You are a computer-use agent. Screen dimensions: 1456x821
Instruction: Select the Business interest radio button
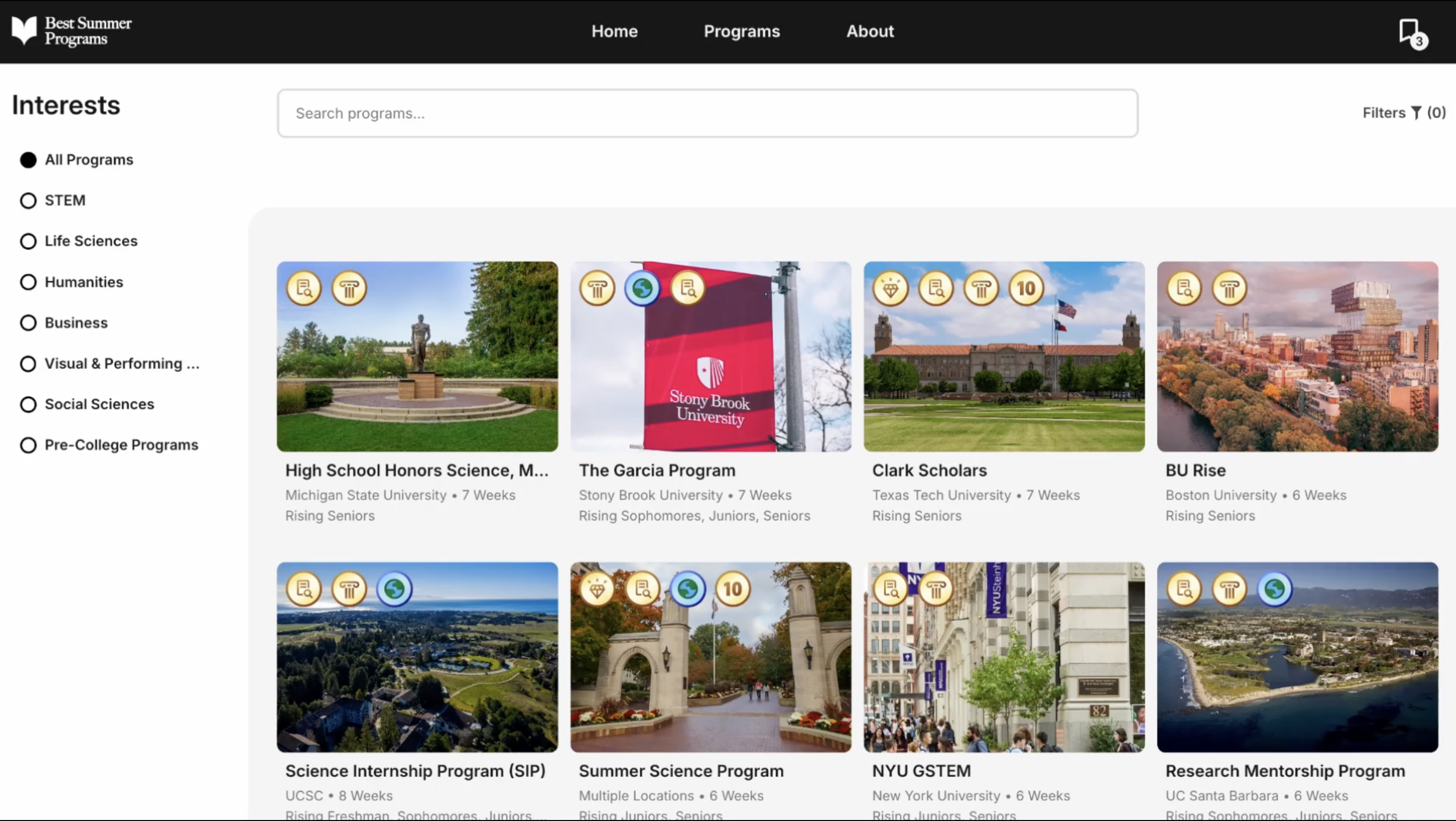[28, 323]
